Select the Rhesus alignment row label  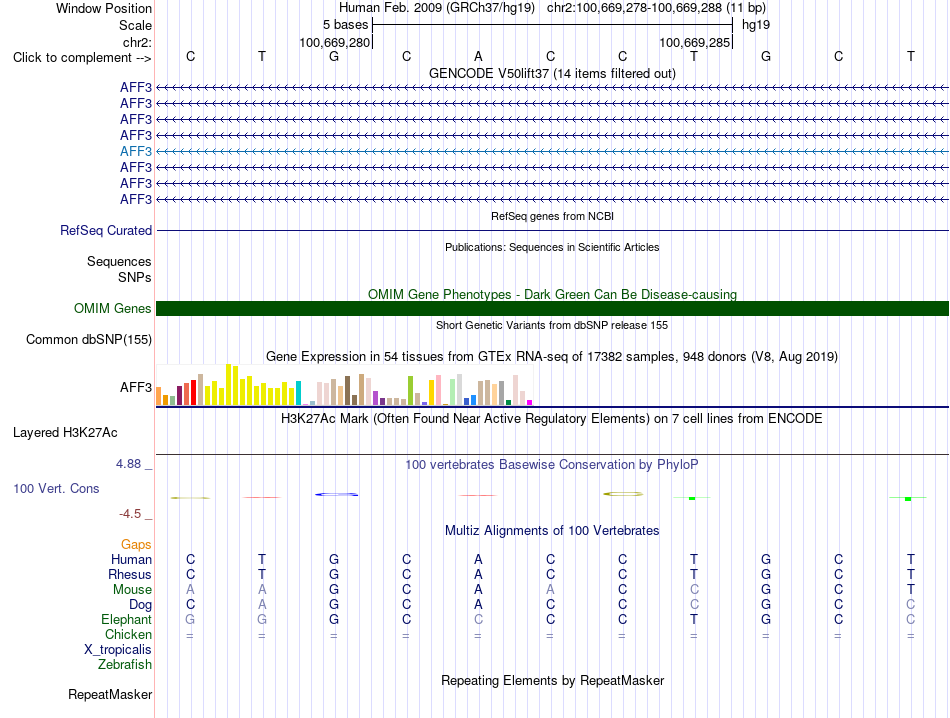tap(130, 574)
